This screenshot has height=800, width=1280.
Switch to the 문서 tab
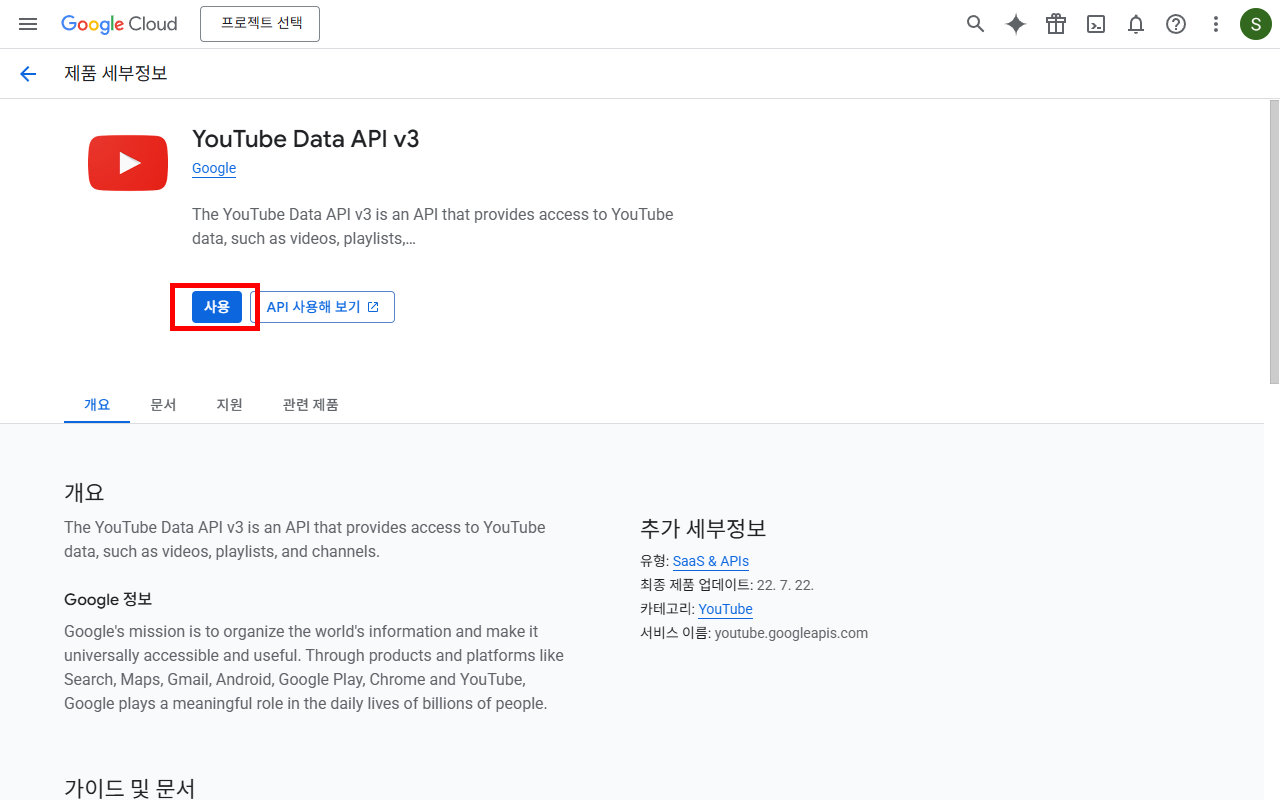pos(163,405)
